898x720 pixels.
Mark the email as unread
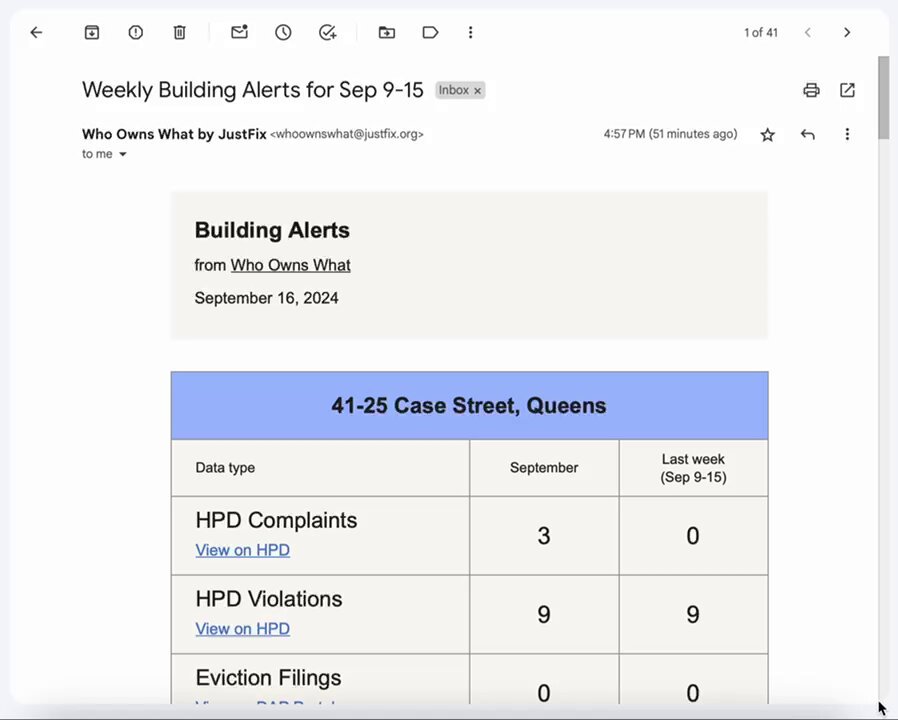coord(239,32)
